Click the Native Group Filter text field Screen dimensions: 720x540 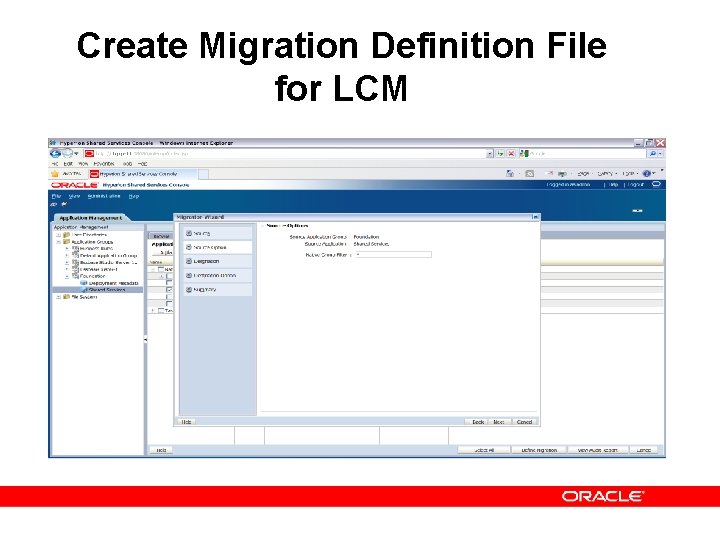click(x=393, y=254)
